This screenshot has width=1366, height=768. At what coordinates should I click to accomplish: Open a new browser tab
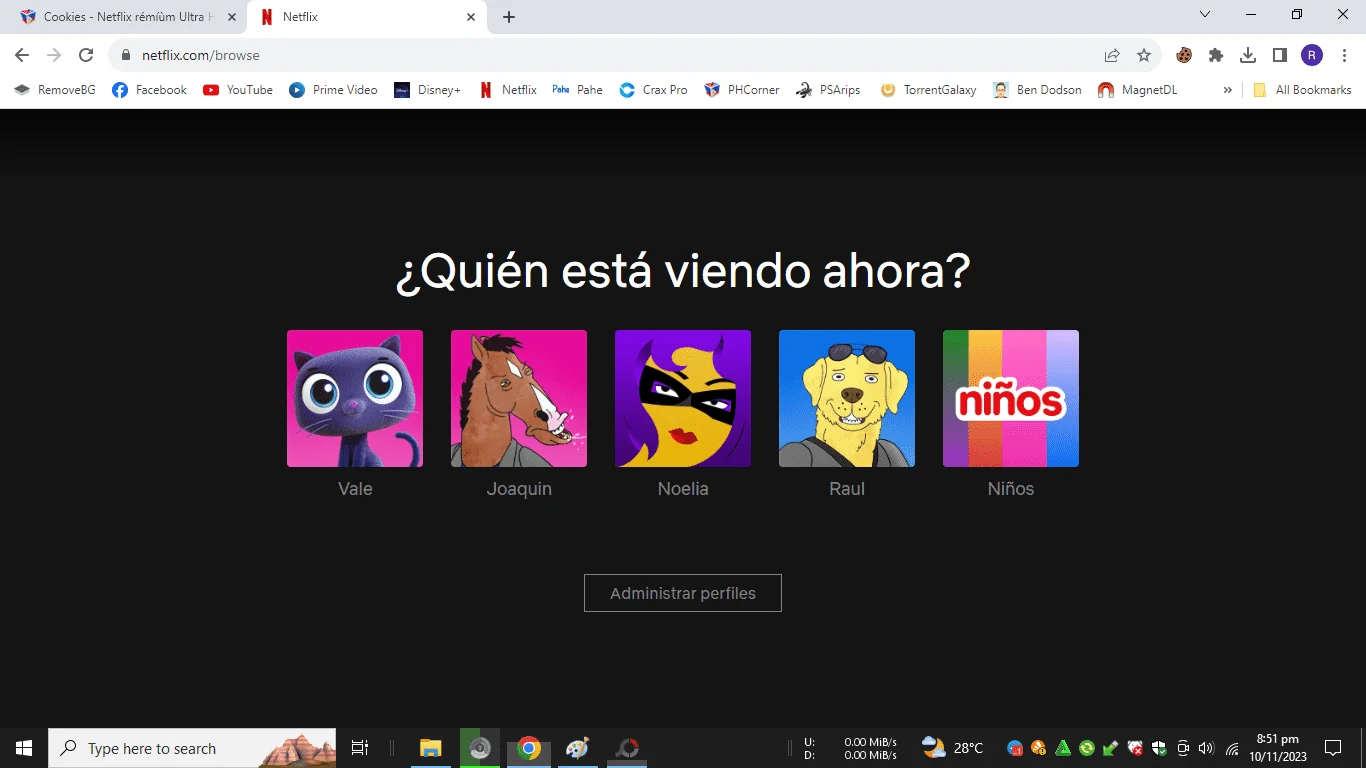pos(509,17)
